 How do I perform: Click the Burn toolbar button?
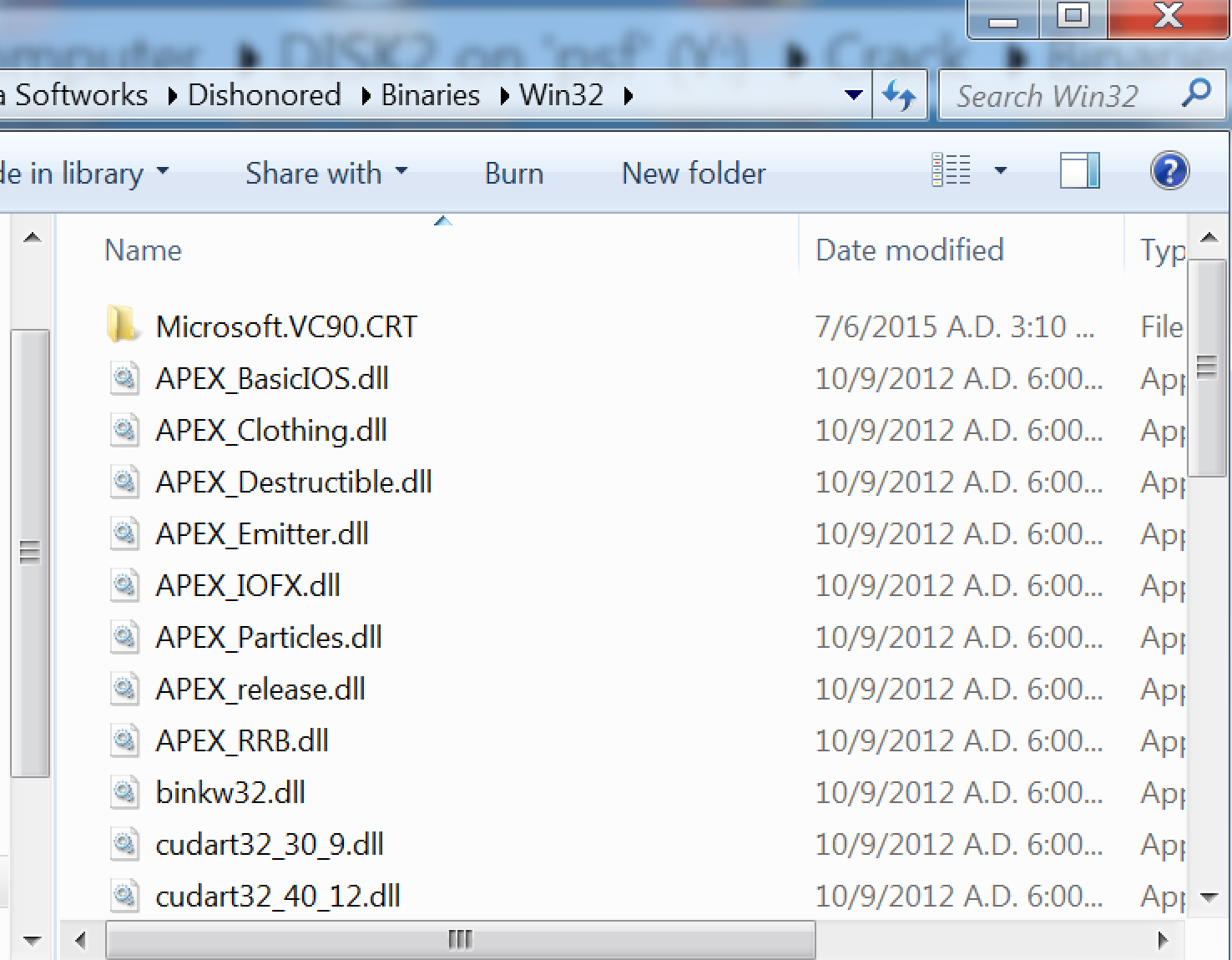click(x=513, y=173)
